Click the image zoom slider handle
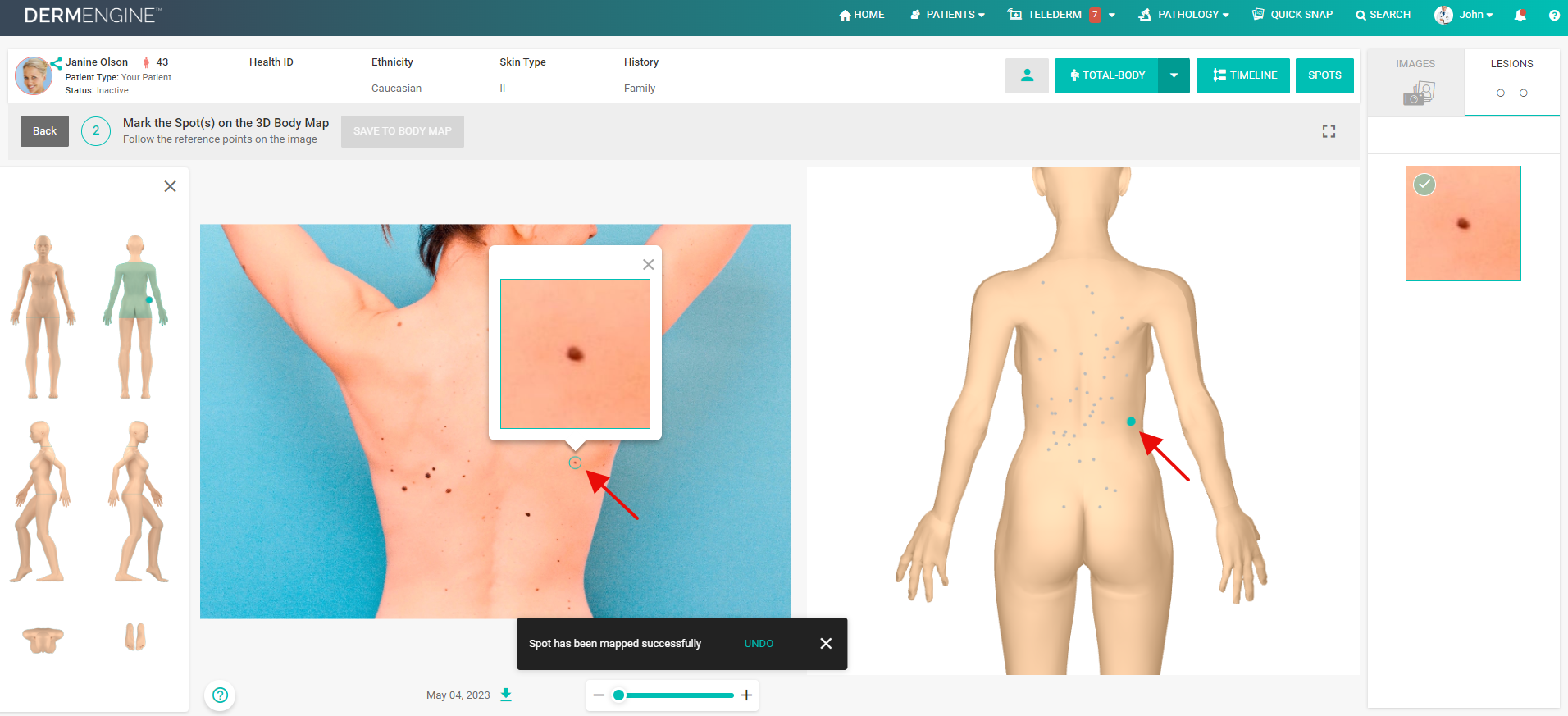Viewport: 1568px width, 716px height. click(x=619, y=695)
